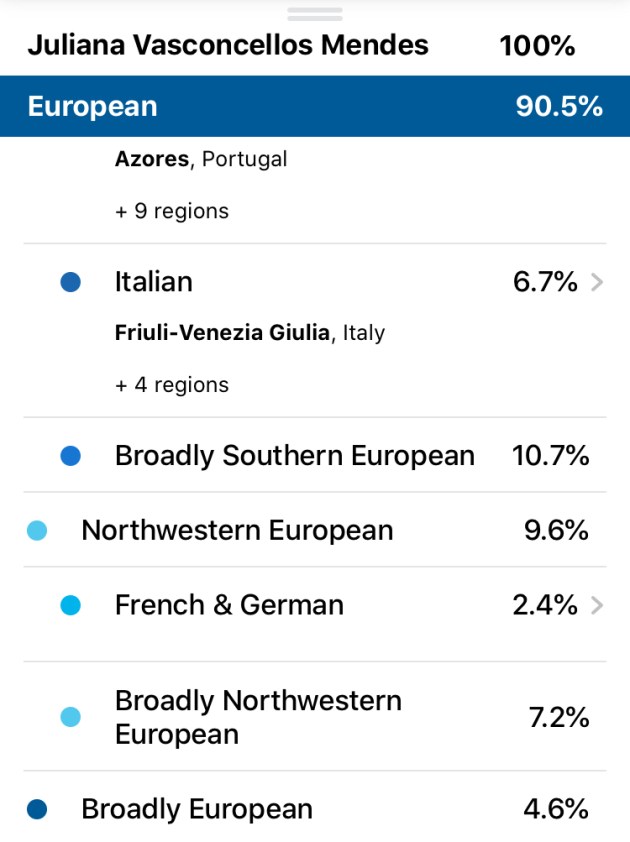This screenshot has height=842, width=630.
Task: Tap the Broadly European color dot
Action: tap(37, 809)
